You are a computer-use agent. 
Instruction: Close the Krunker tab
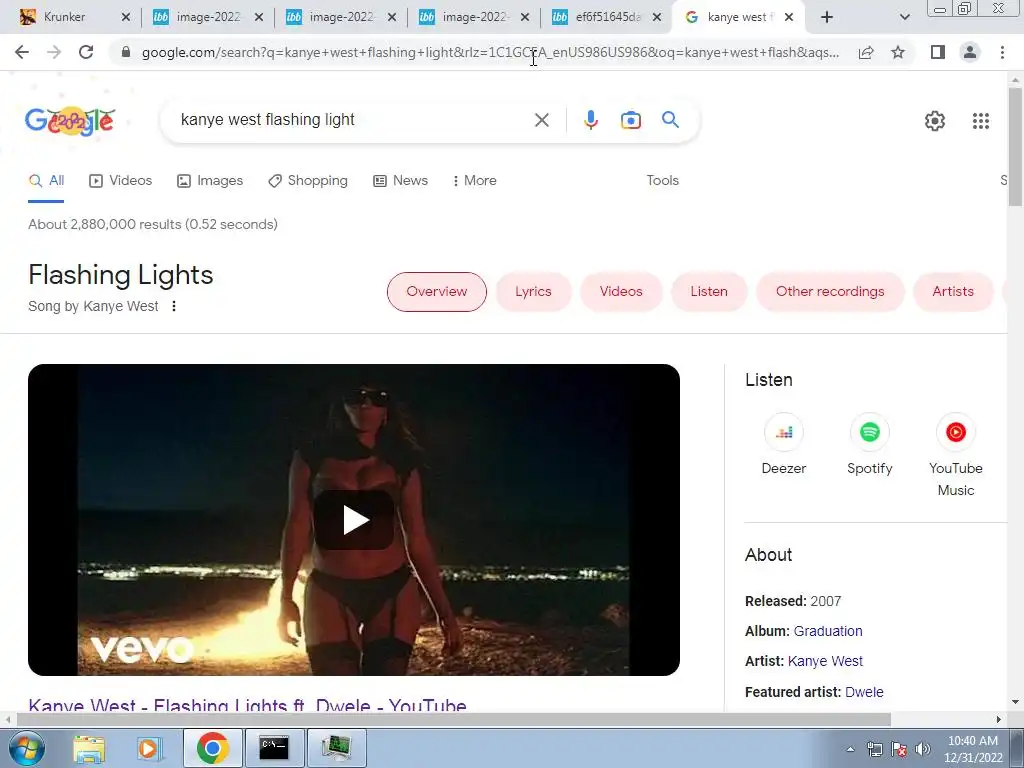click(126, 17)
